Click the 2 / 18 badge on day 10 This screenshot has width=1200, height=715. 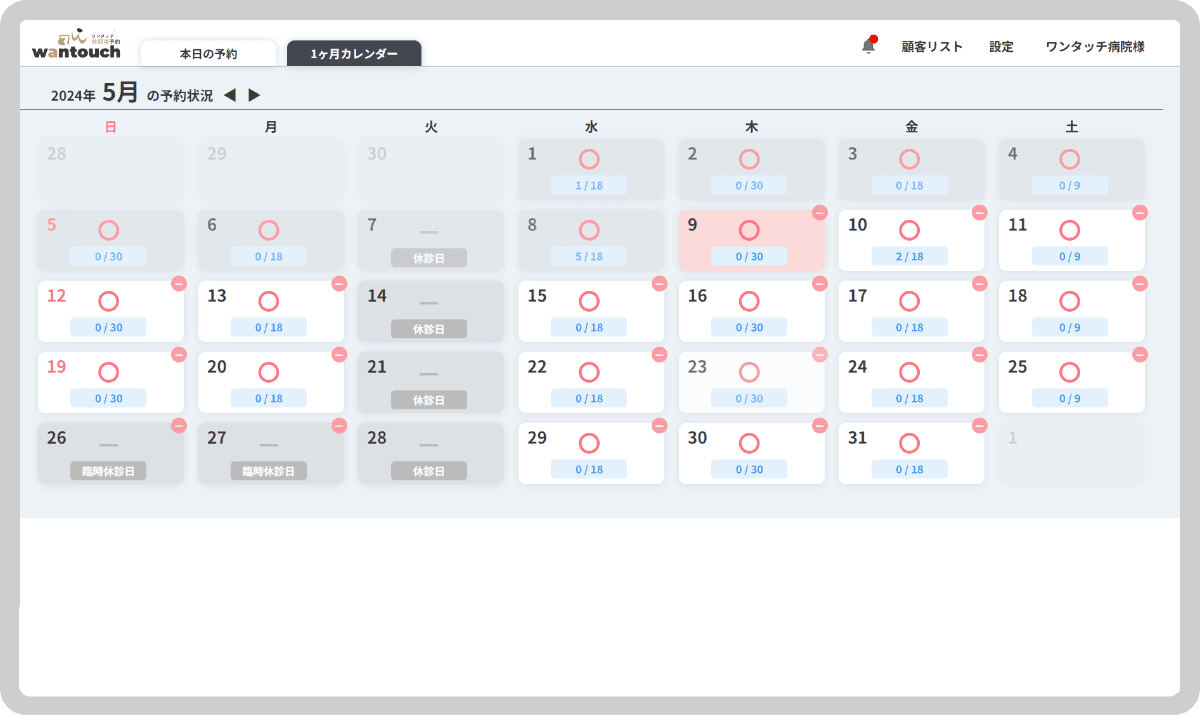[909, 256]
